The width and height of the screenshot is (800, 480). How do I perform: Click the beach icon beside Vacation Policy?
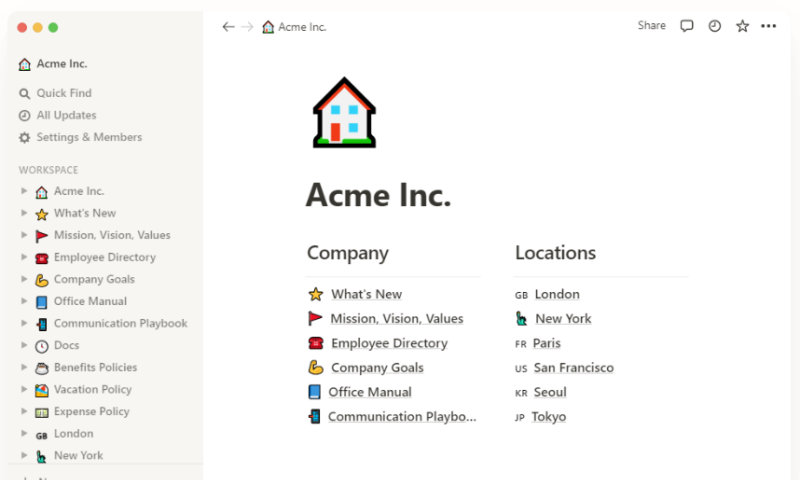[42, 390]
